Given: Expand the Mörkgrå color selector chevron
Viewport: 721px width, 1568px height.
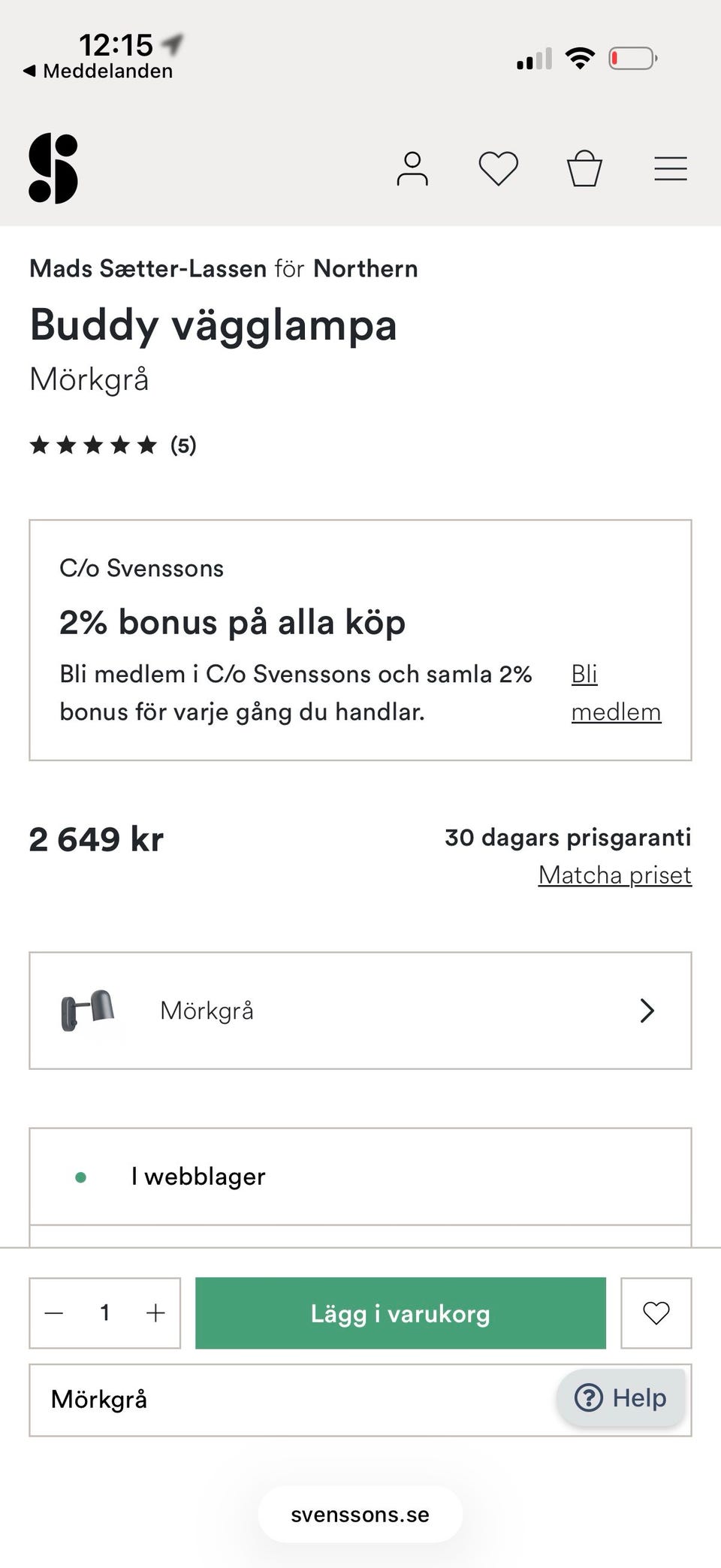Looking at the screenshot, I should click(x=647, y=1011).
